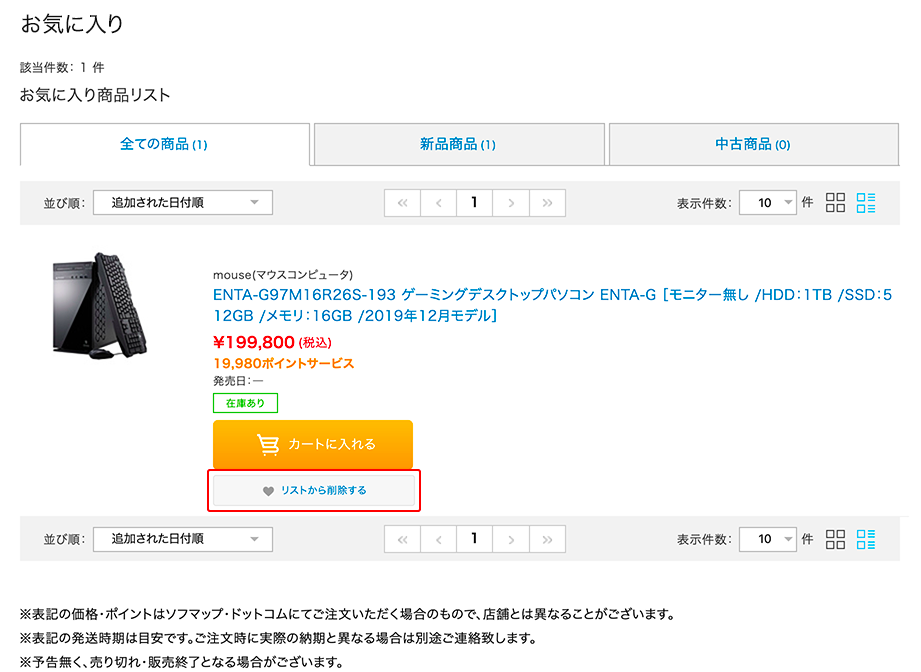The image size is (921, 672).
Task: Select page 1 in top pager
Action: point(475,203)
